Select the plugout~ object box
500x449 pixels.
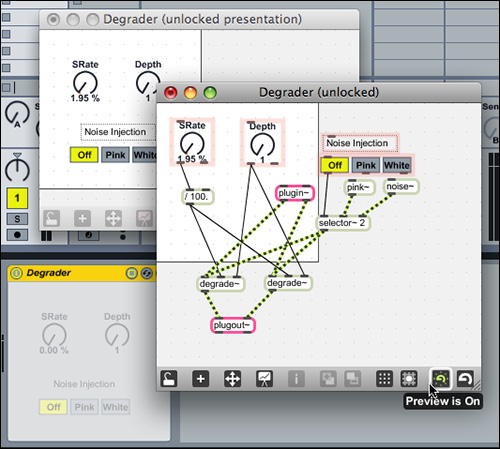pos(233,325)
